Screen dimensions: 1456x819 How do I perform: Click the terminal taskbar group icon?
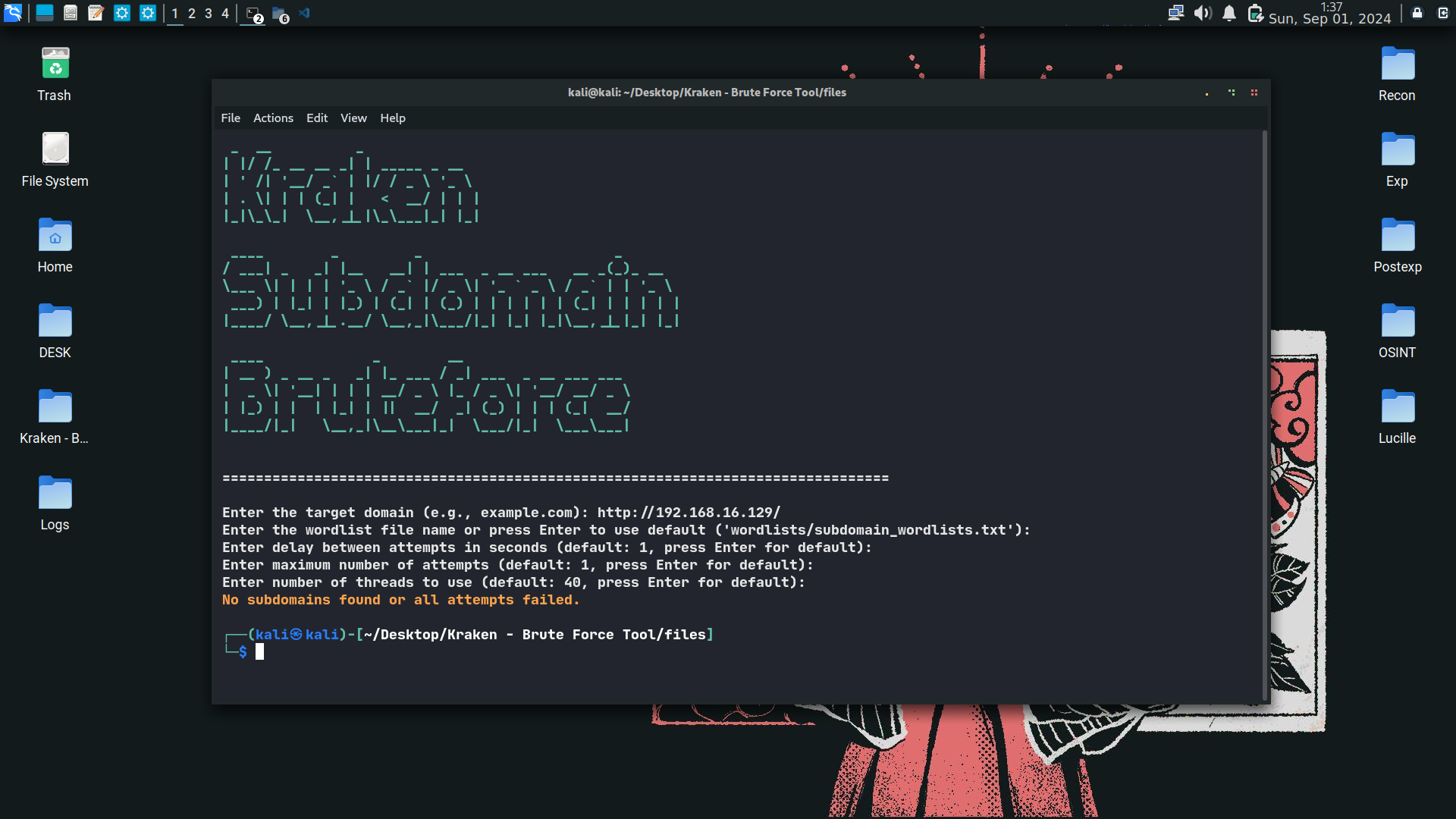[x=254, y=14]
